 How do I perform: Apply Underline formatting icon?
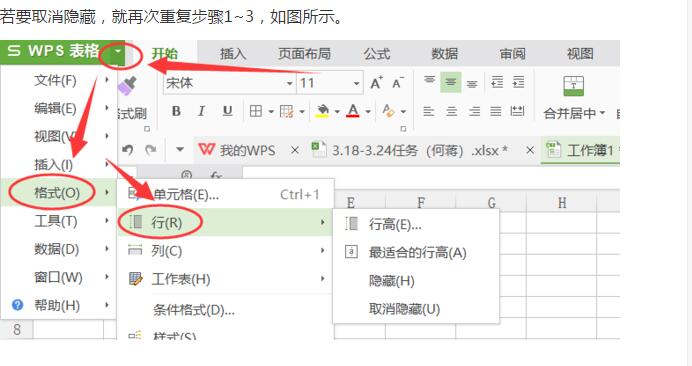click(227, 111)
